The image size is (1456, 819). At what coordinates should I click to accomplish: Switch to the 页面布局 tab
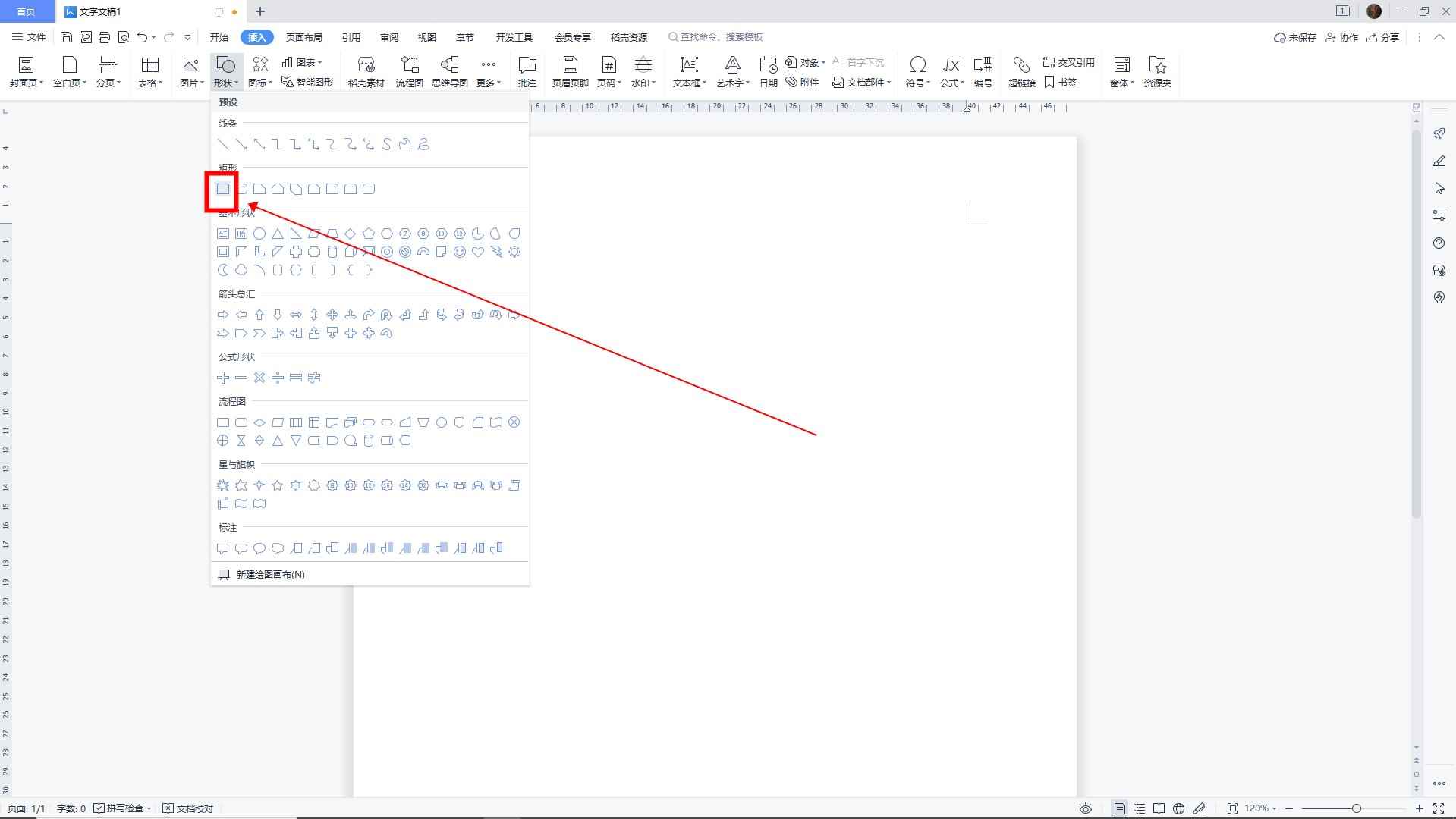click(x=303, y=37)
